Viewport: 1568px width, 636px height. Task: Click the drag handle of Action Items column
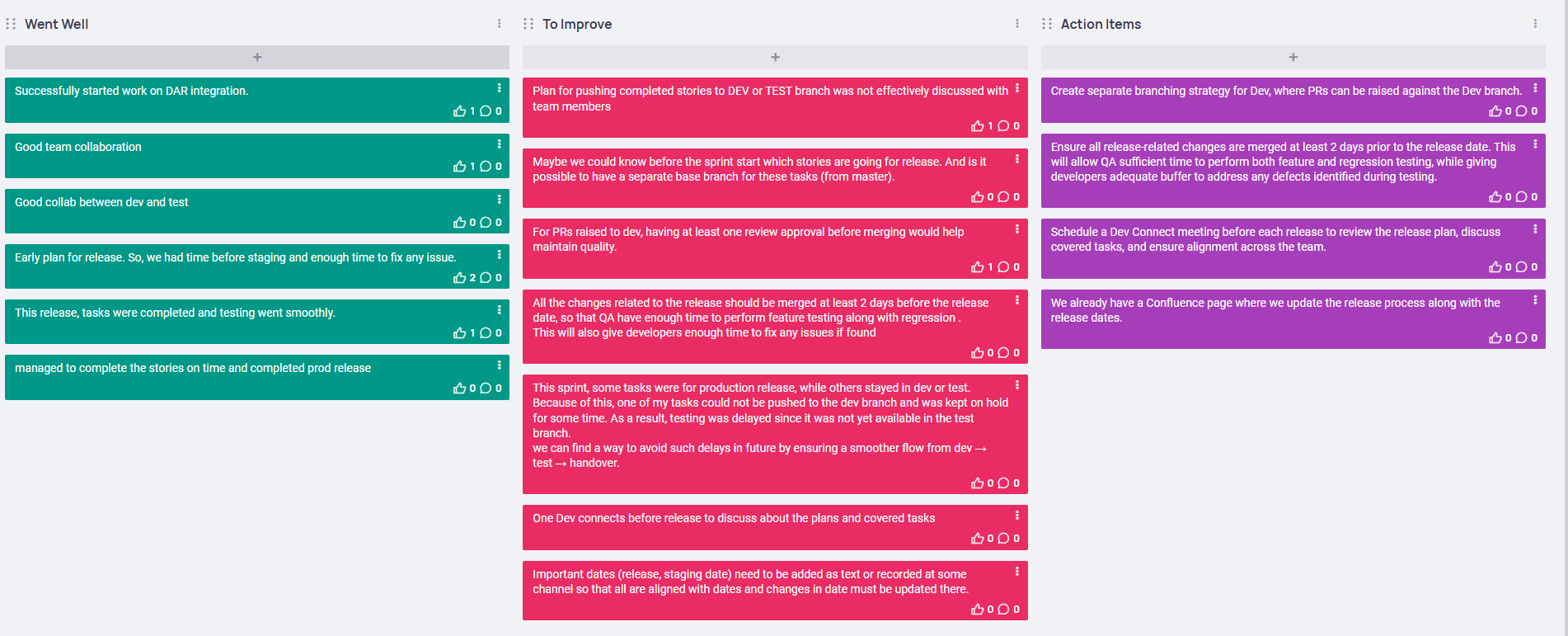pos(1047,24)
